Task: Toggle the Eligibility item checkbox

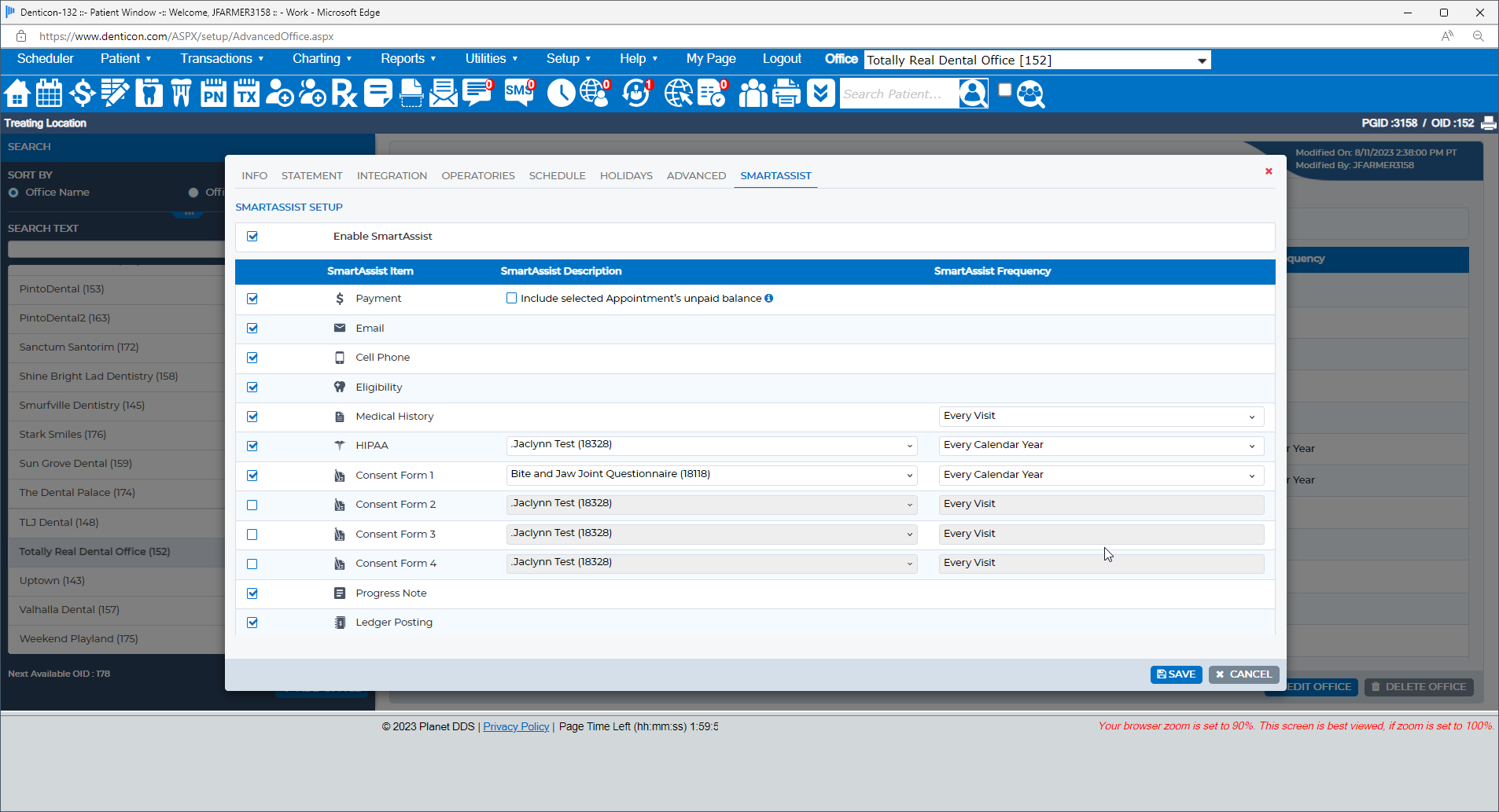Action: [252, 388]
